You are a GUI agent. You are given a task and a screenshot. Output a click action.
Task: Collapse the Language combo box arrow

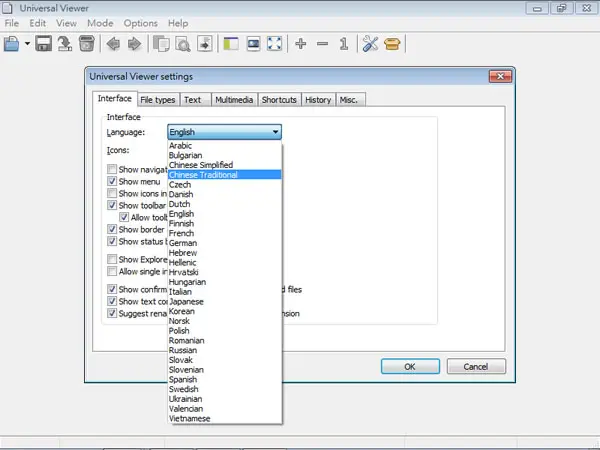(x=276, y=132)
